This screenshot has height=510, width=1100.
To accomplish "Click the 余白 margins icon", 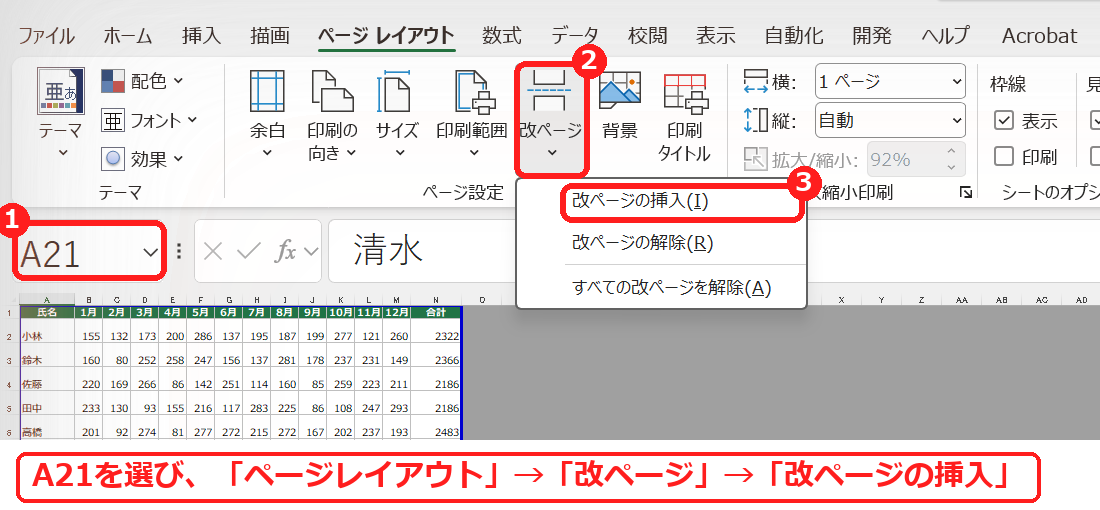I will click(267, 91).
